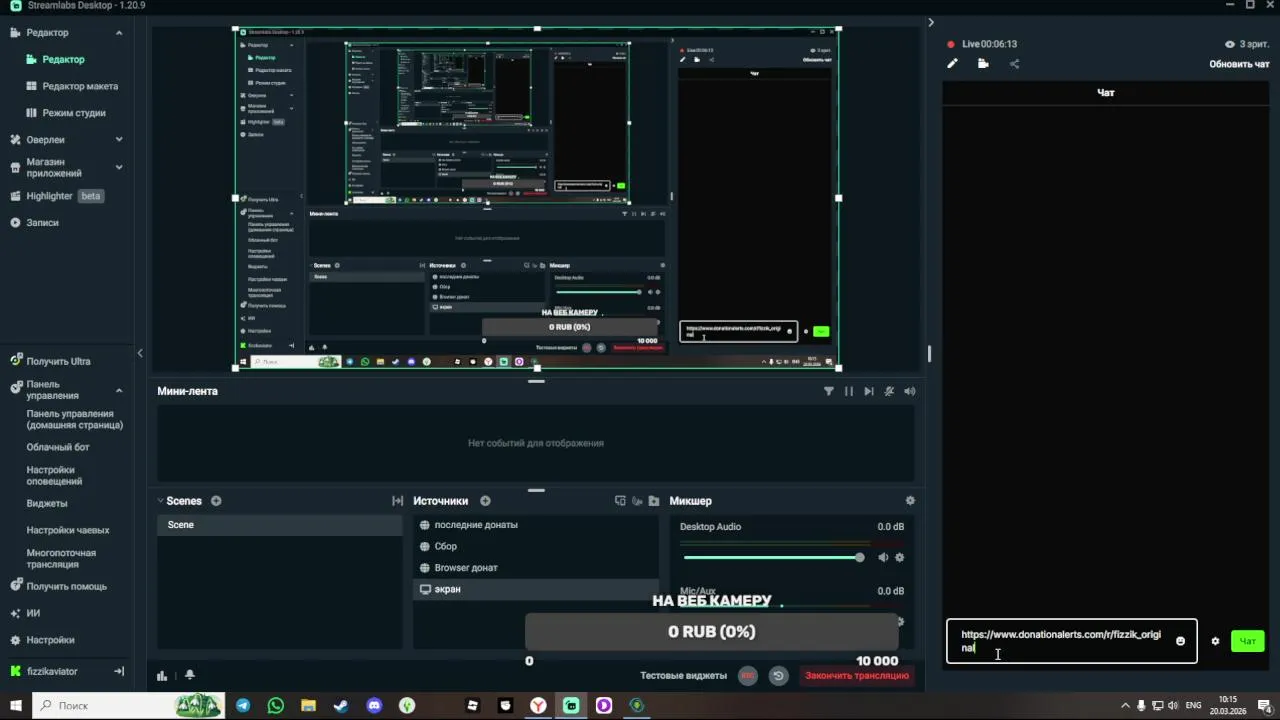The width and height of the screenshot is (1280, 720).
Task: Click the edit stream info pencil icon
Action: 953,64
